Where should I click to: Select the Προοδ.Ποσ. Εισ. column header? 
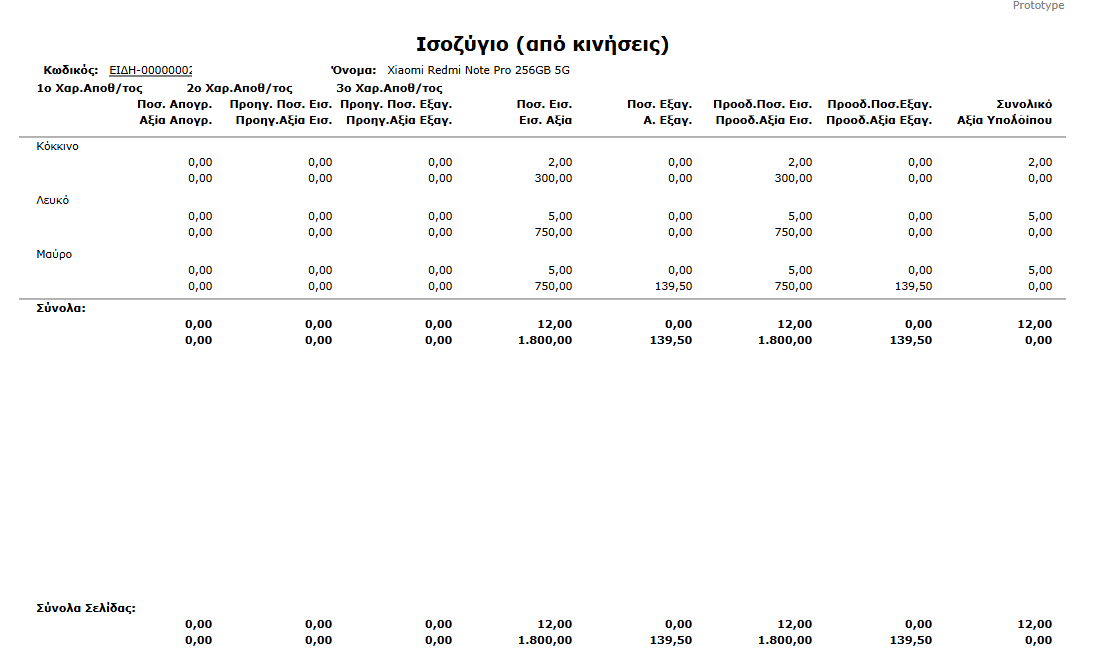tap(763, 104)
